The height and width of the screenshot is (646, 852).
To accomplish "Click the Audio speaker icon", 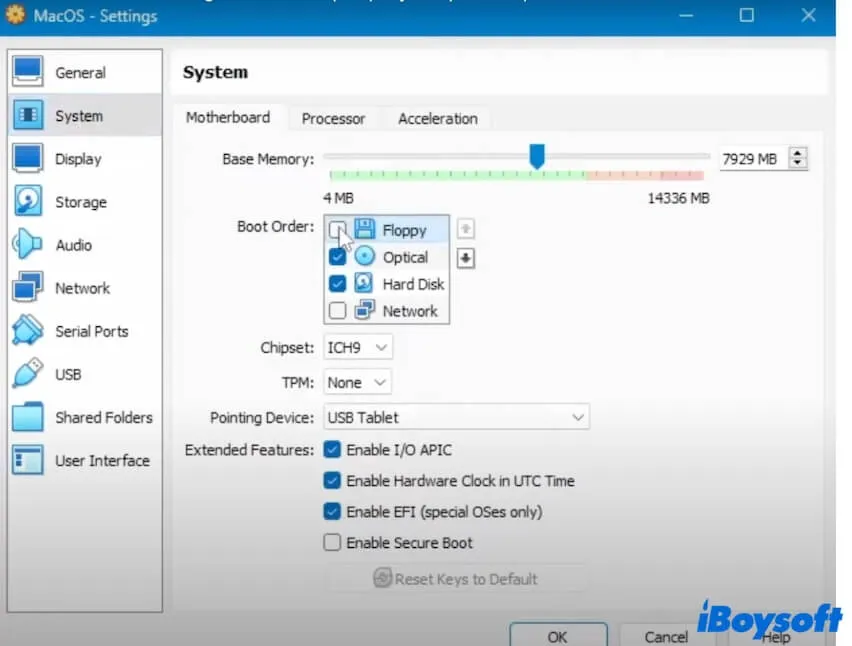I will point(27,244).
